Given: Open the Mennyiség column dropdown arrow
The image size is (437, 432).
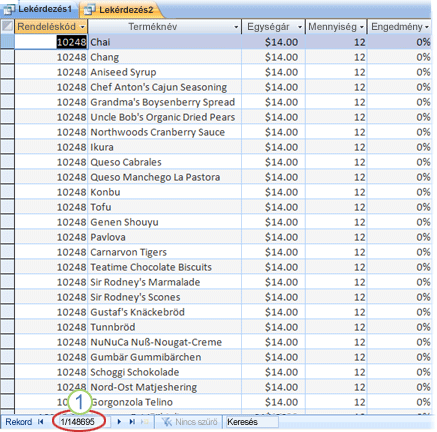Looking at the screenshot, I should [x=362, y=27].
